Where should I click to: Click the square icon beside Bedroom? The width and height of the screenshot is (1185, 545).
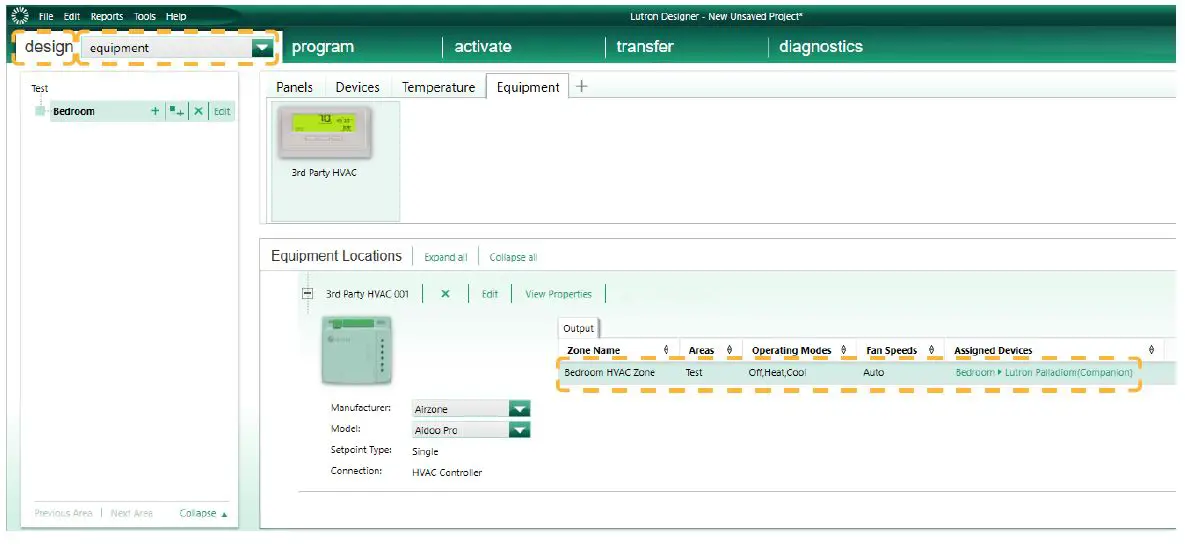click(x=41, y=111)
